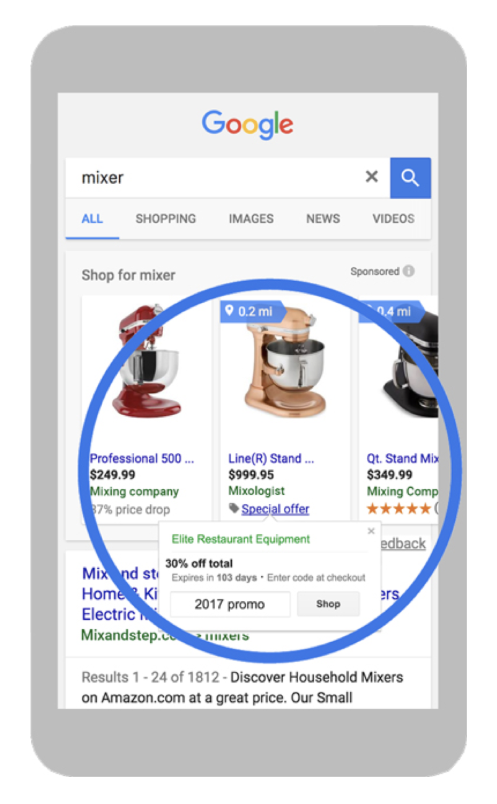
Task: Select the NEWS tab
Action: 323,219
